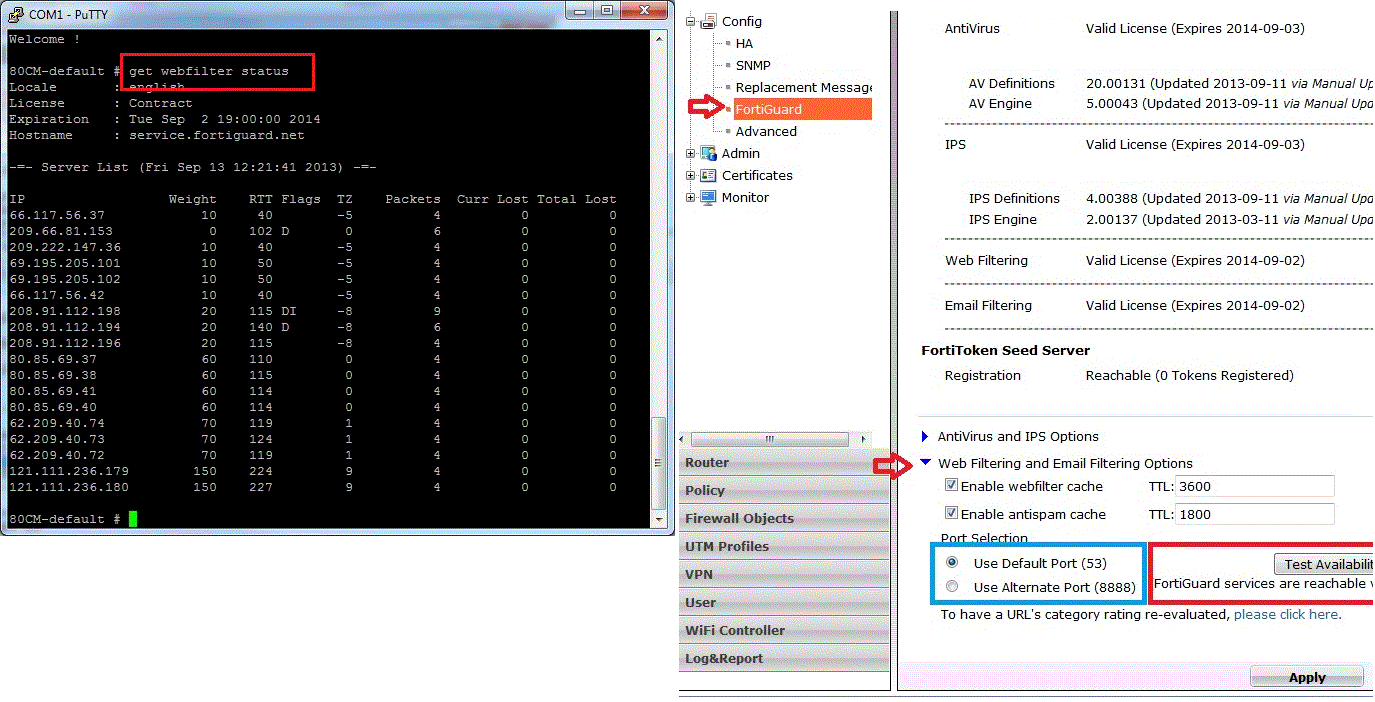Select Use Default Port (53)

point(952,563)
